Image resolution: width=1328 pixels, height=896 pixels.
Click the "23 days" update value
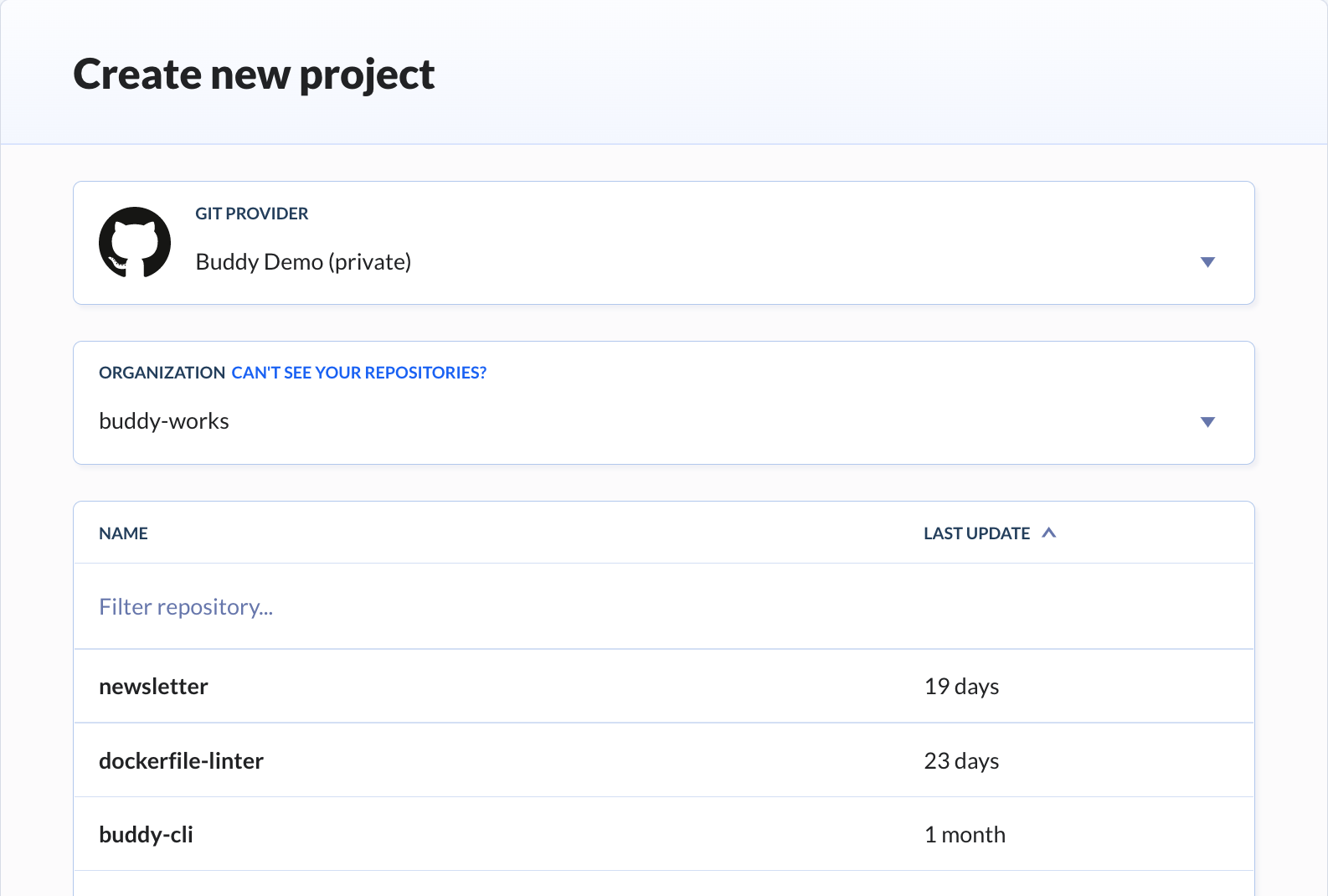(x=961, y=761)
